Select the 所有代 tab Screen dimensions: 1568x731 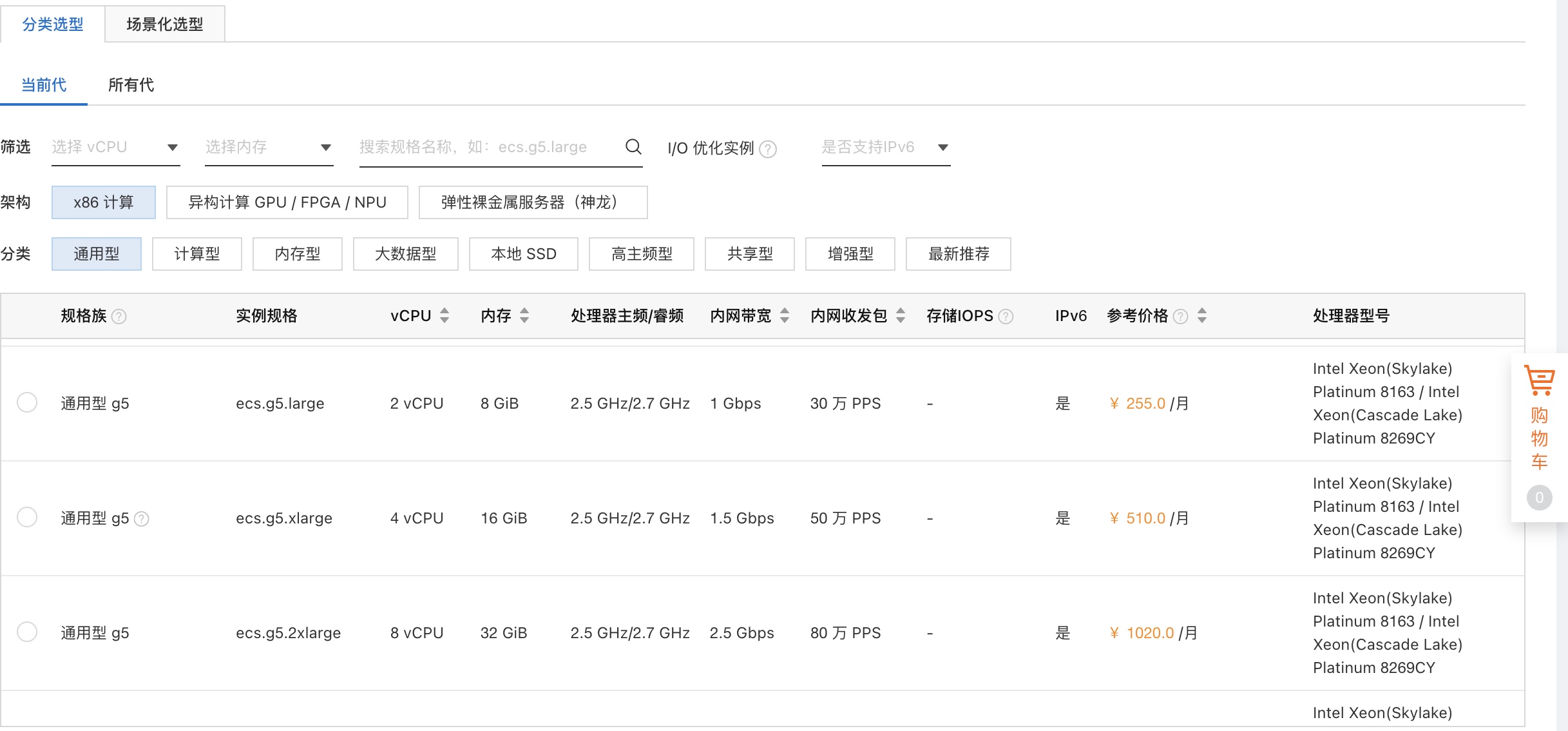(x=131, y=85)
